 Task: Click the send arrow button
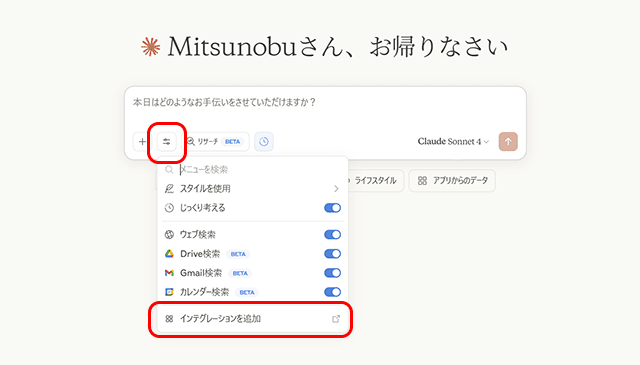tap(508, 142)
